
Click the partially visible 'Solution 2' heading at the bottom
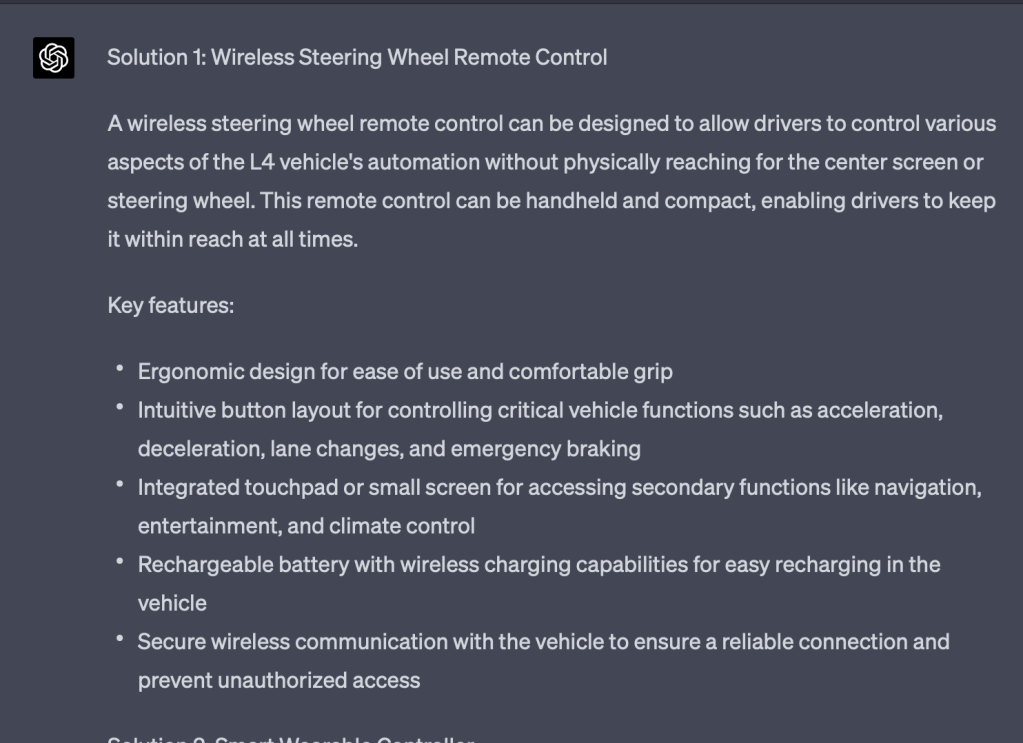[290, 738]
